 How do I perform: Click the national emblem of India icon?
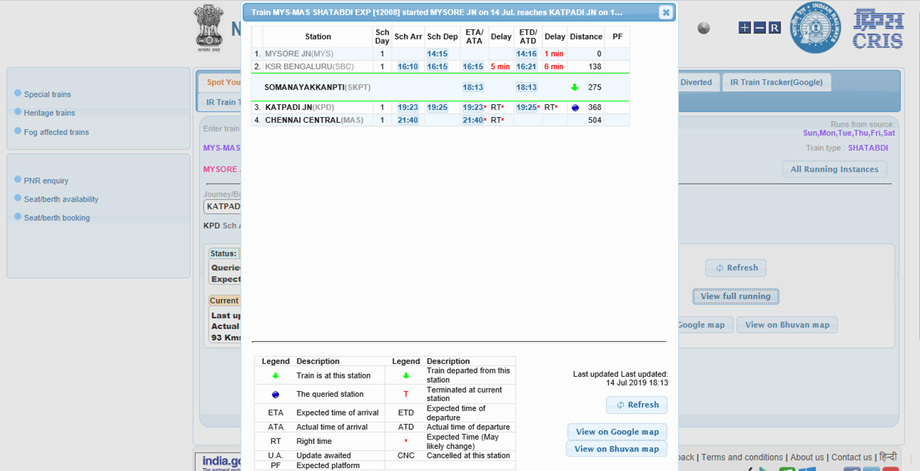point(209,29)
